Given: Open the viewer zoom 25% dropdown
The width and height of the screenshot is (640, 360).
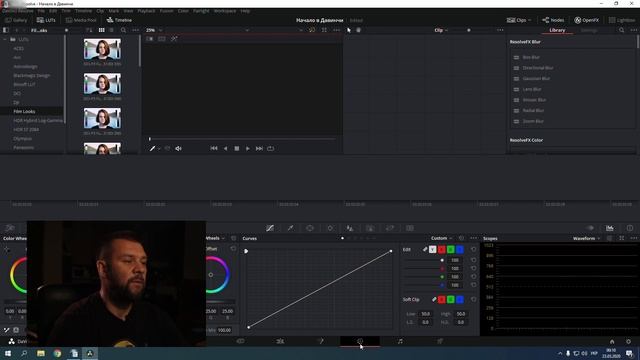Looking at the screenshot, I should [x=154, y=30].
